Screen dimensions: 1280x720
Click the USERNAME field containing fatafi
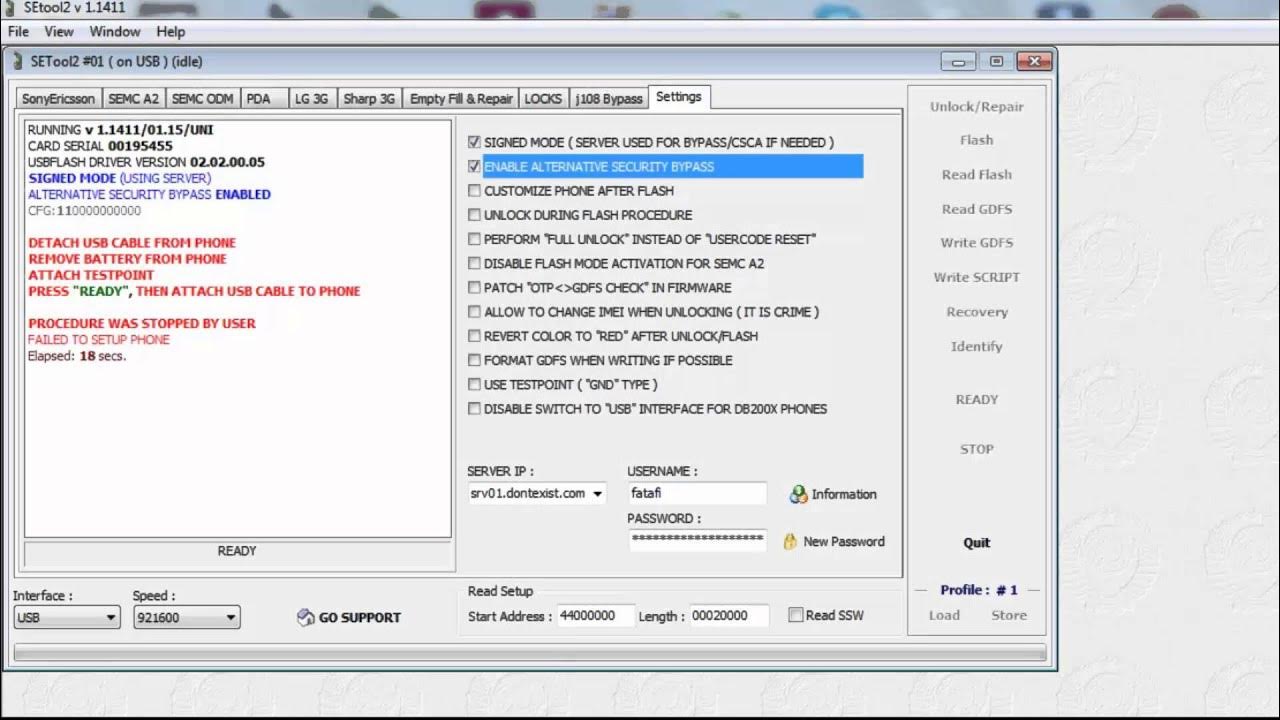pyautogui.click(x=697, y=493)
